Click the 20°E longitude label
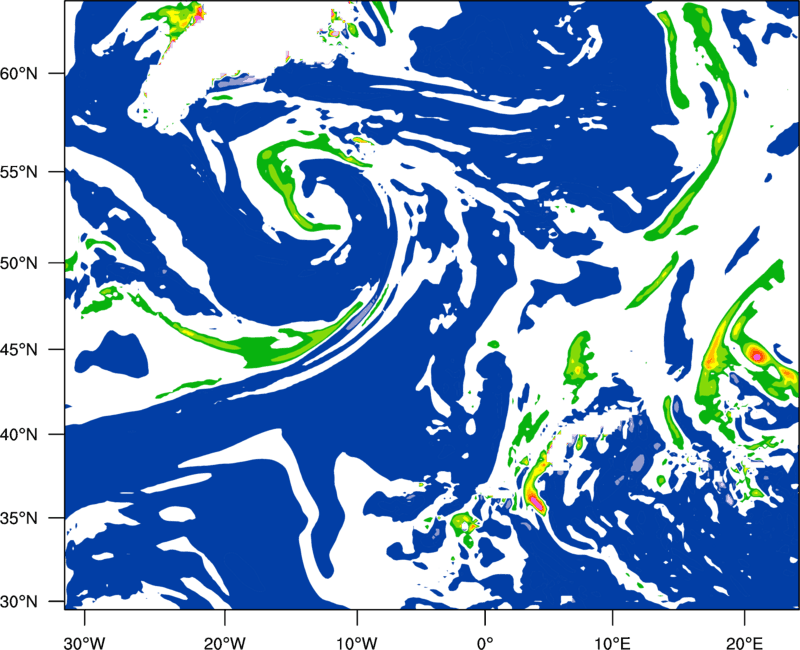Image resolution: width=800 pixels, height=650 pixels. click(743, 643)
